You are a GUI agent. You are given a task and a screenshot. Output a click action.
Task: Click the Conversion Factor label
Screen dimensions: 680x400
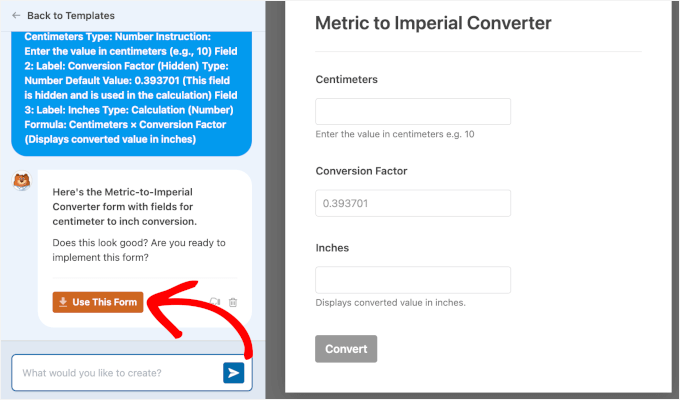361,171
